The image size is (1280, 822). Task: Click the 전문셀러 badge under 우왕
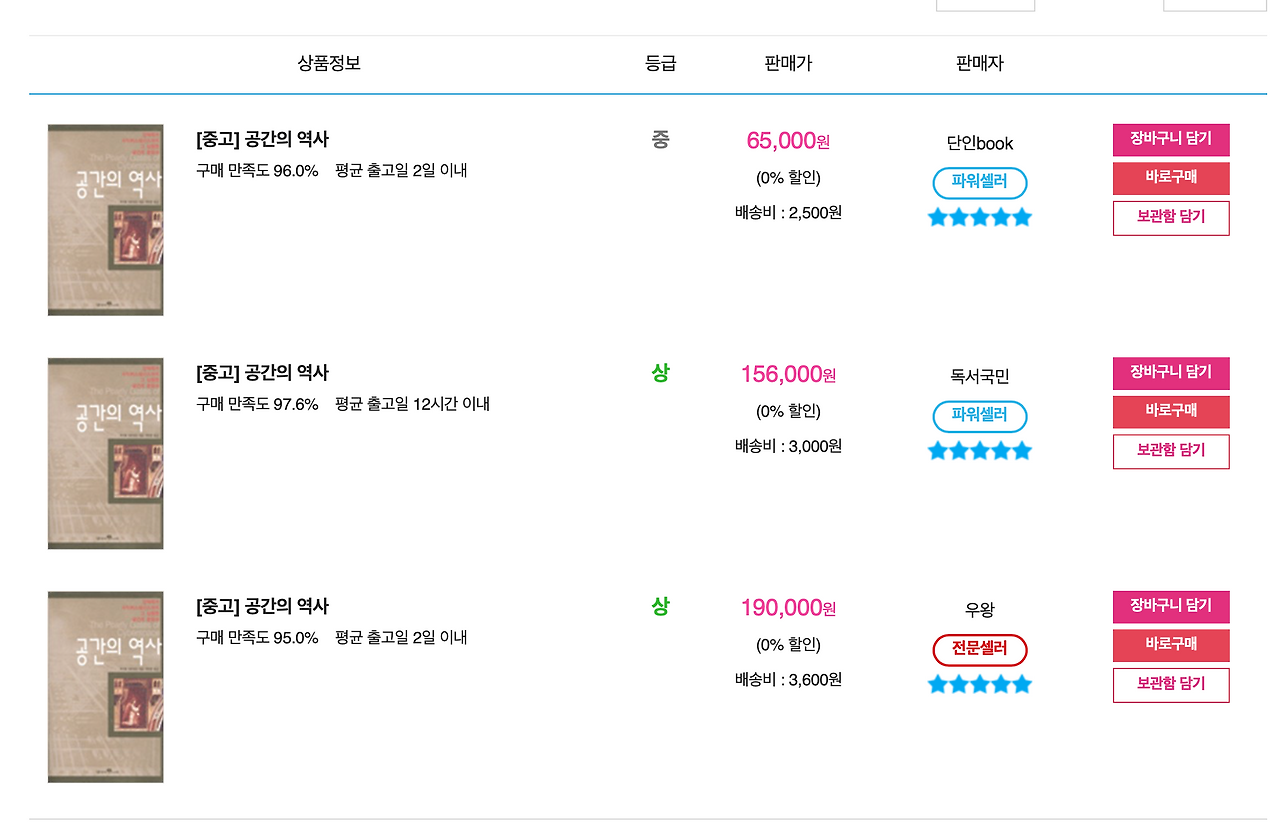(979, 650)
